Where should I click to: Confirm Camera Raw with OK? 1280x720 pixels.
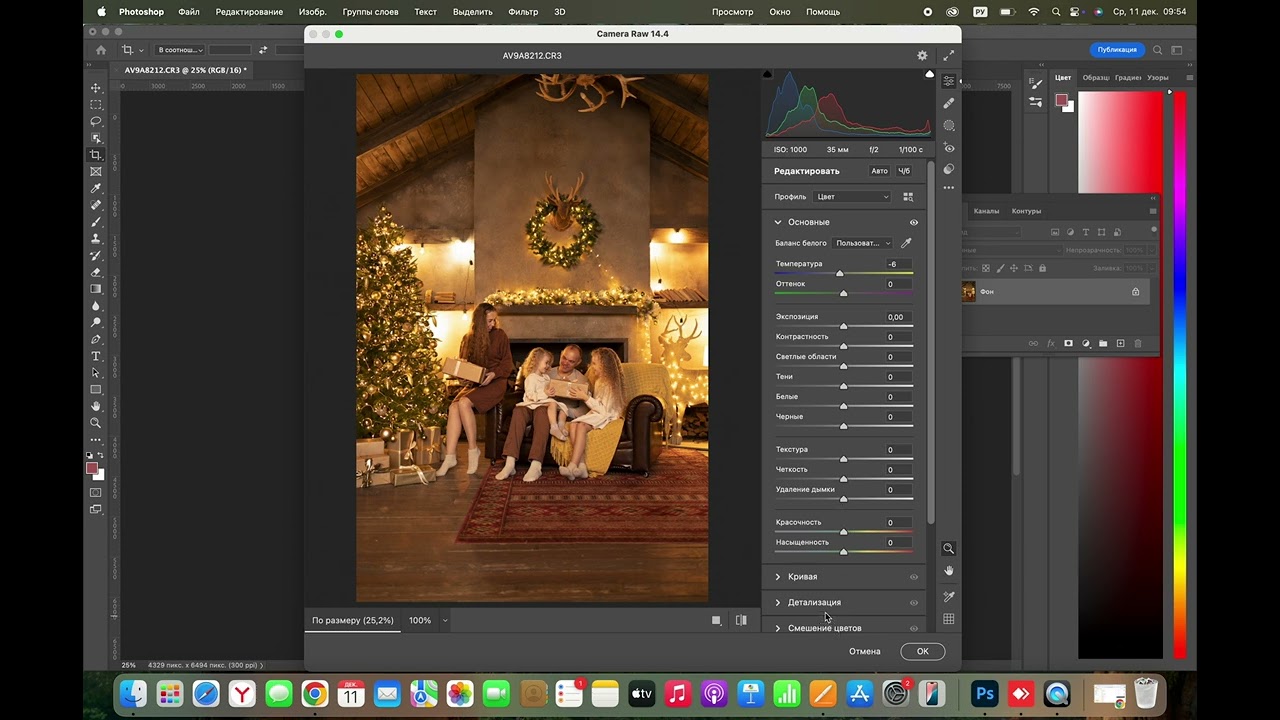pos(922,651)
